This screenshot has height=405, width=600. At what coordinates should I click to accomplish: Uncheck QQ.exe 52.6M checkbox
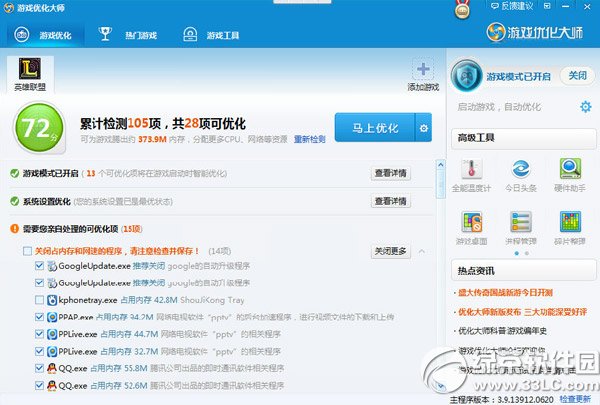click(39, 385)
